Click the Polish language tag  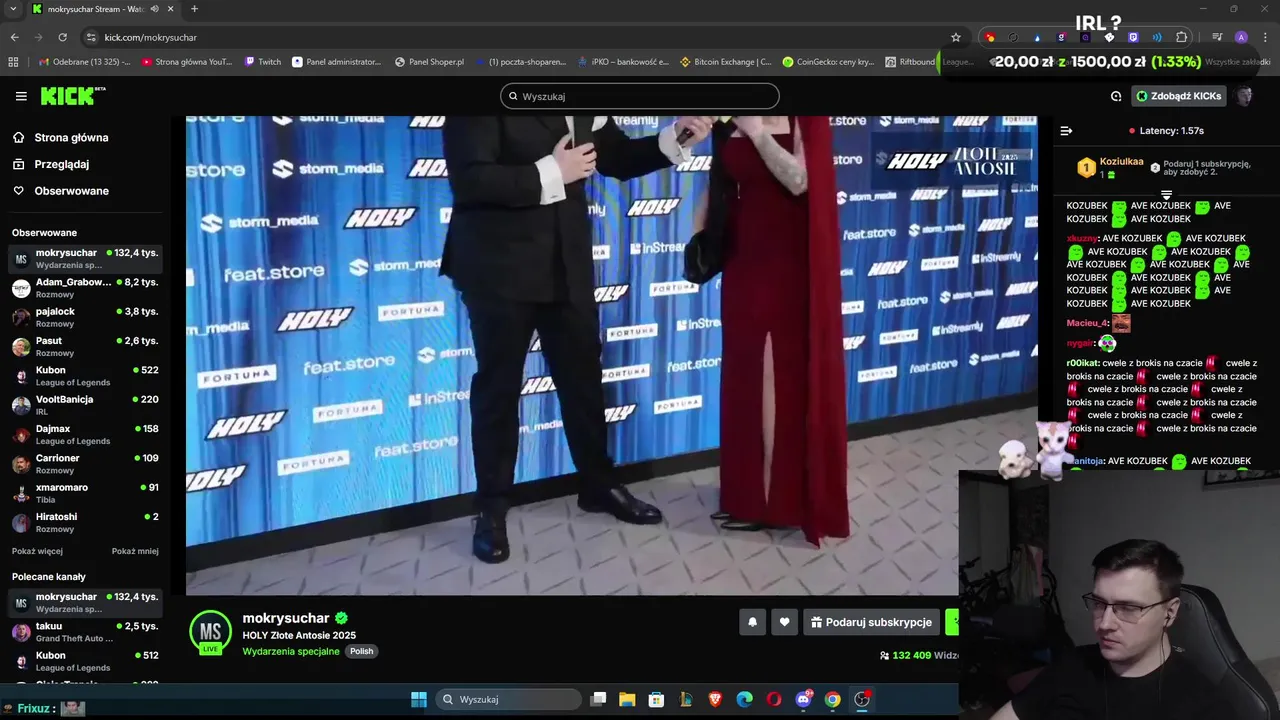pyautogui.click(x=361, y=651)
